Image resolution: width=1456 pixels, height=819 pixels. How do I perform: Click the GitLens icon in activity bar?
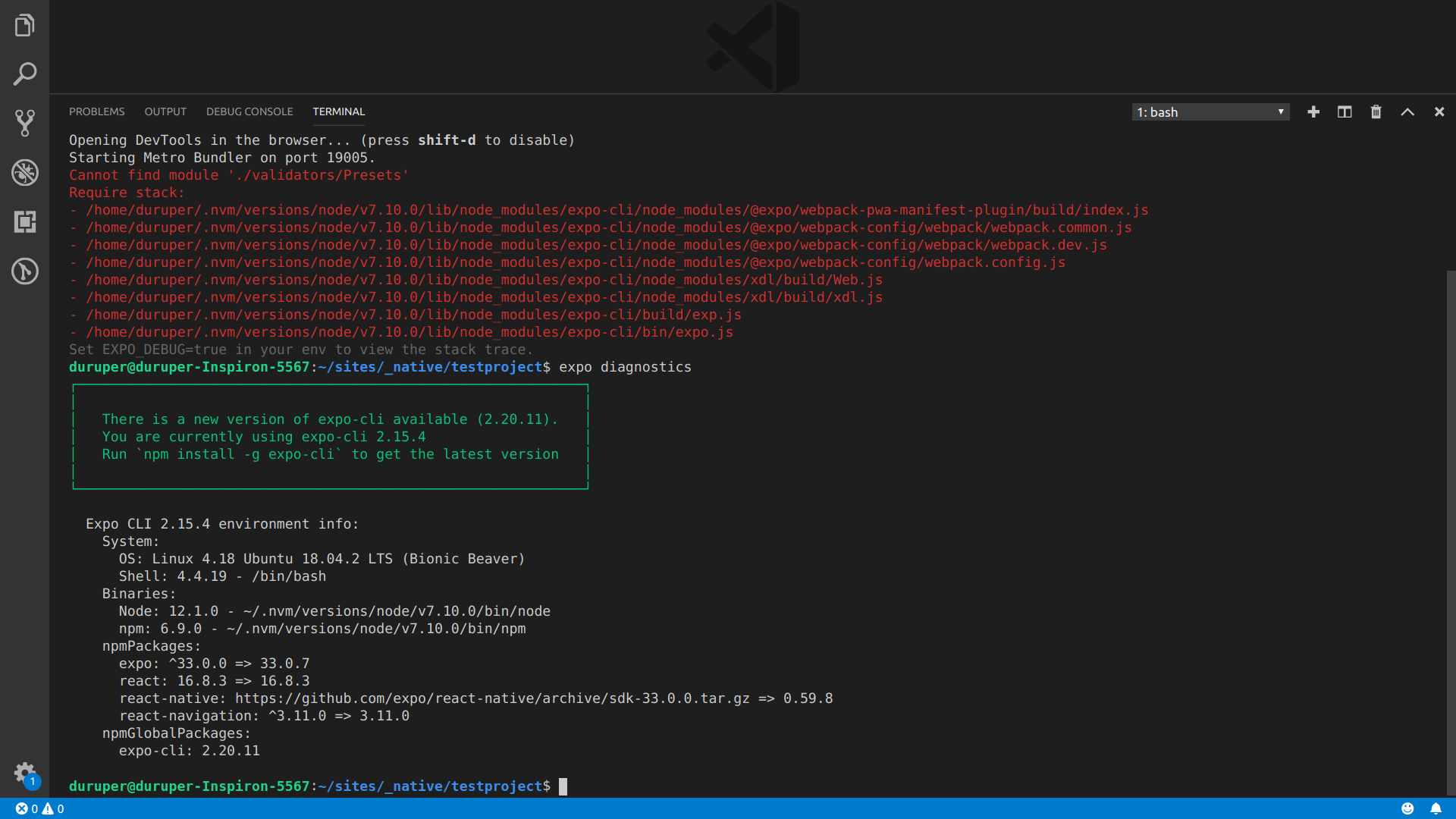click(x=24, y=271)
